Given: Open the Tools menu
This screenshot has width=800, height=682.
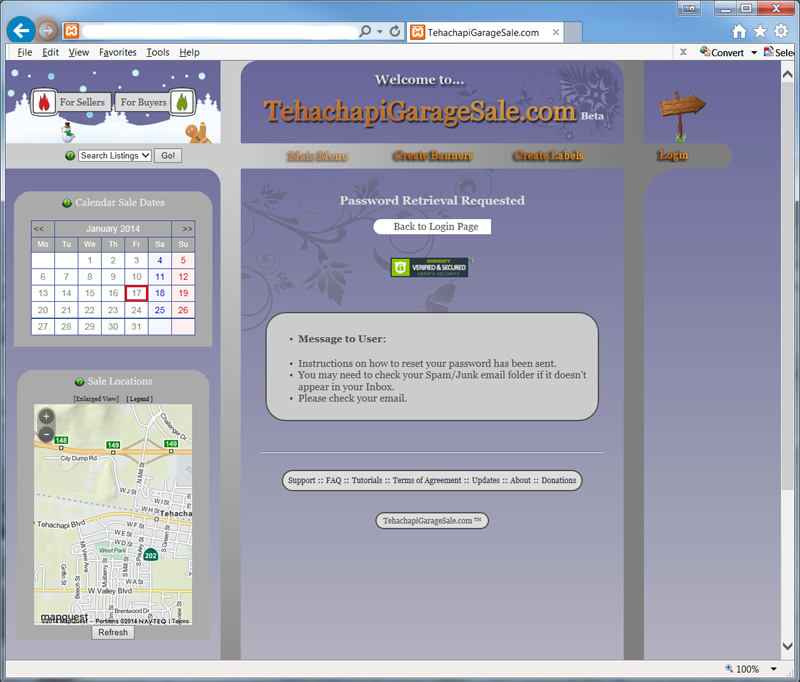Looking at the screenshot, I should tap(158, 52).
